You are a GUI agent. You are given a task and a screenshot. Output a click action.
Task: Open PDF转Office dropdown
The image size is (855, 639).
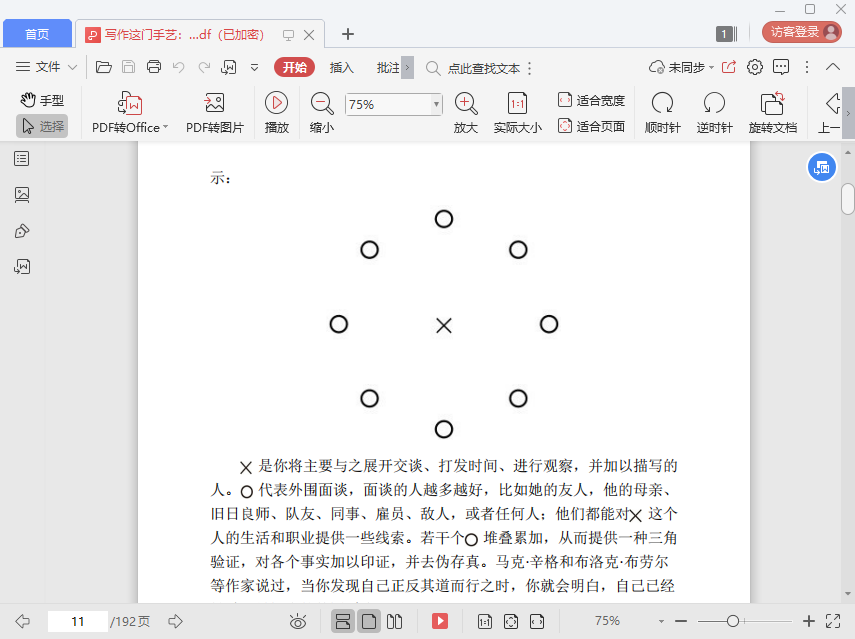130,113
